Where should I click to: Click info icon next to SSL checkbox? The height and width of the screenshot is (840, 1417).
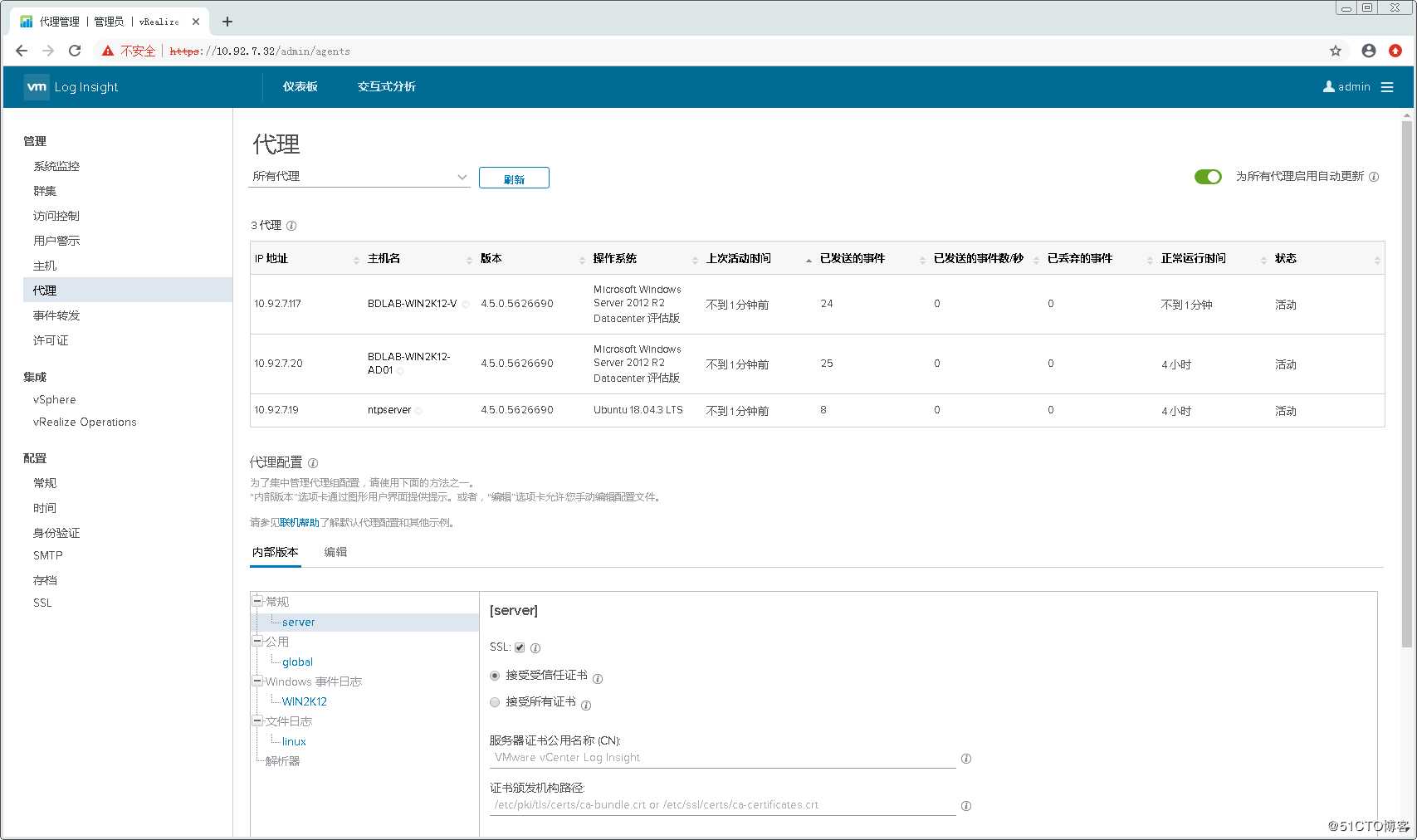(535, 648)
